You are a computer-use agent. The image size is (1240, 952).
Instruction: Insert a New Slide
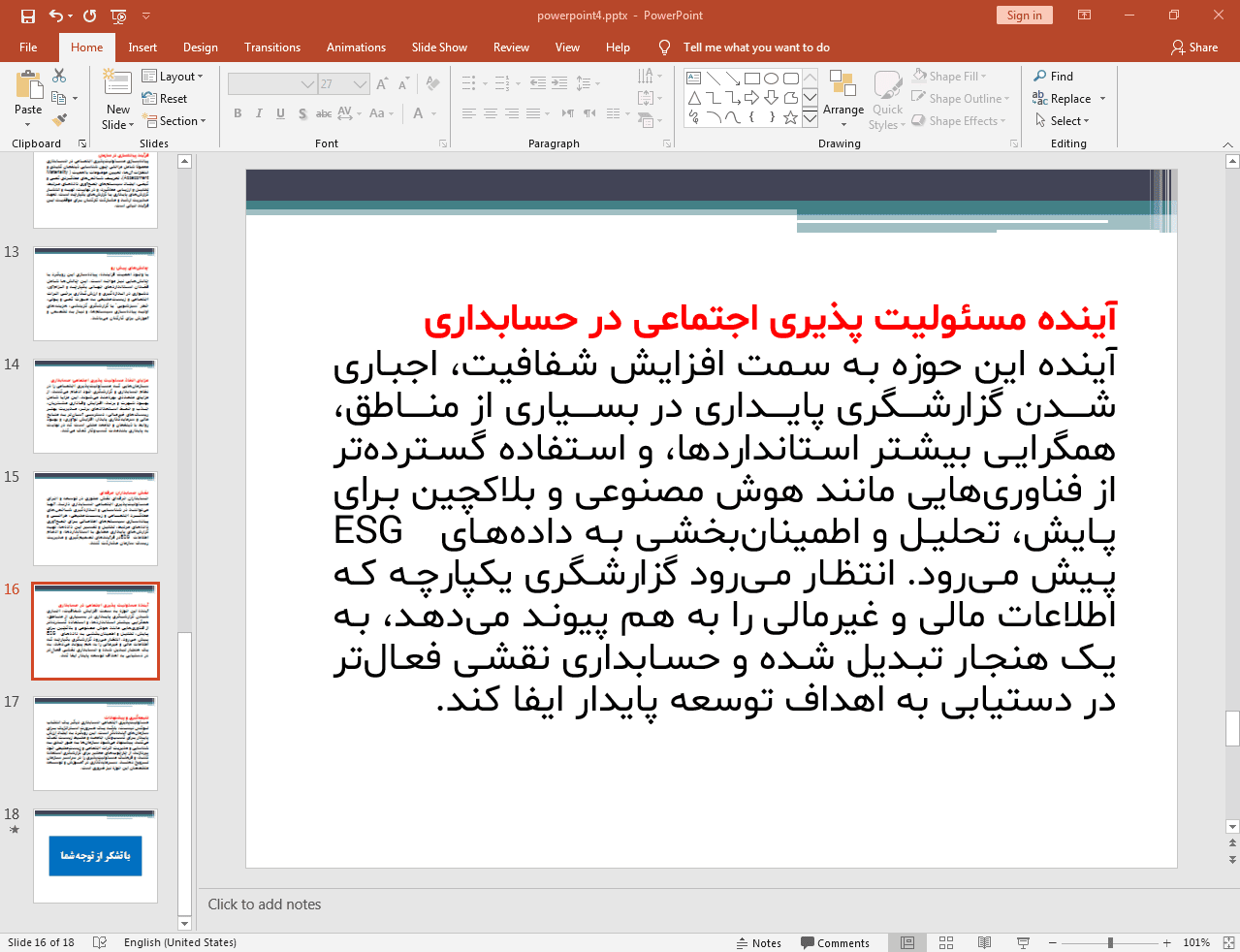(x=118, y=100)
